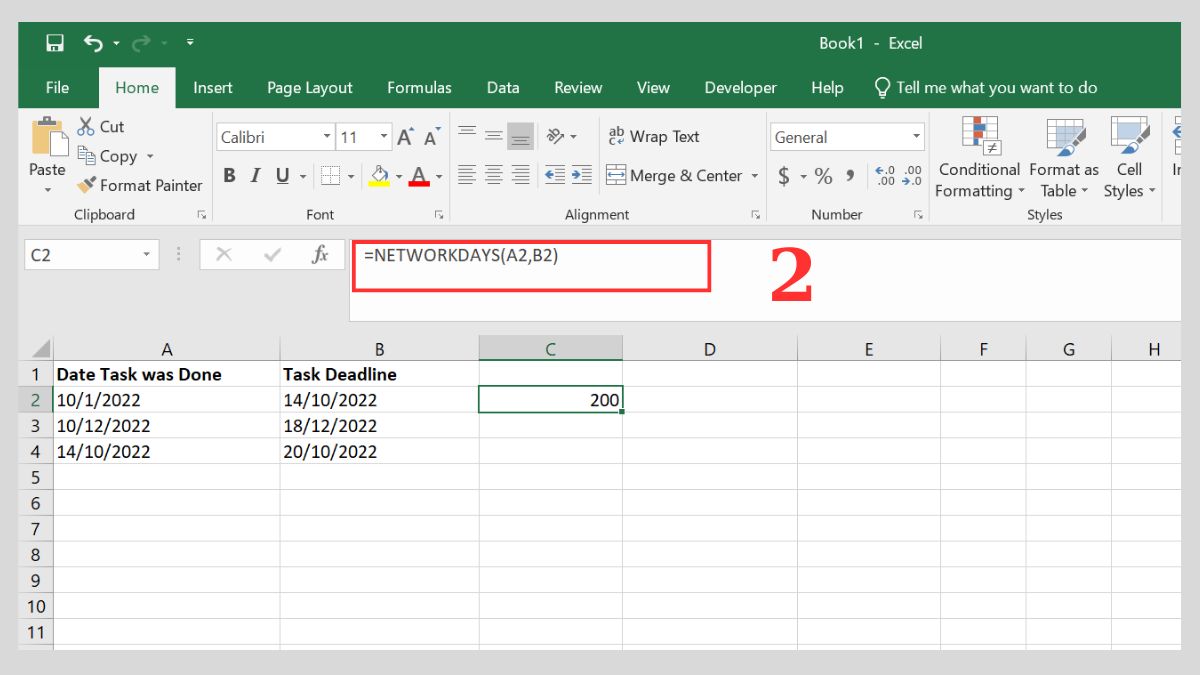The width and height of the screenshot is (1200, 675).
Task: Click the Increase Decimal icon
Action: tap(885, 175)
